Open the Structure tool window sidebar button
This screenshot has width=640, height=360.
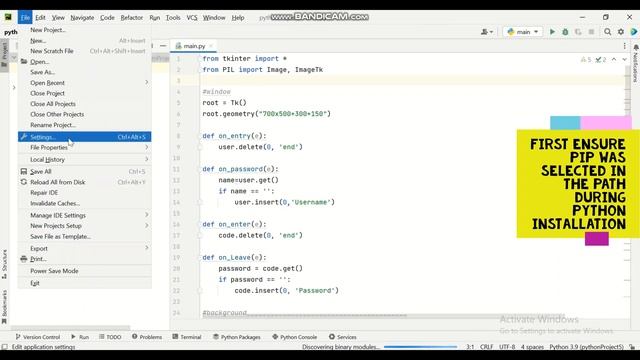point(4,264)
